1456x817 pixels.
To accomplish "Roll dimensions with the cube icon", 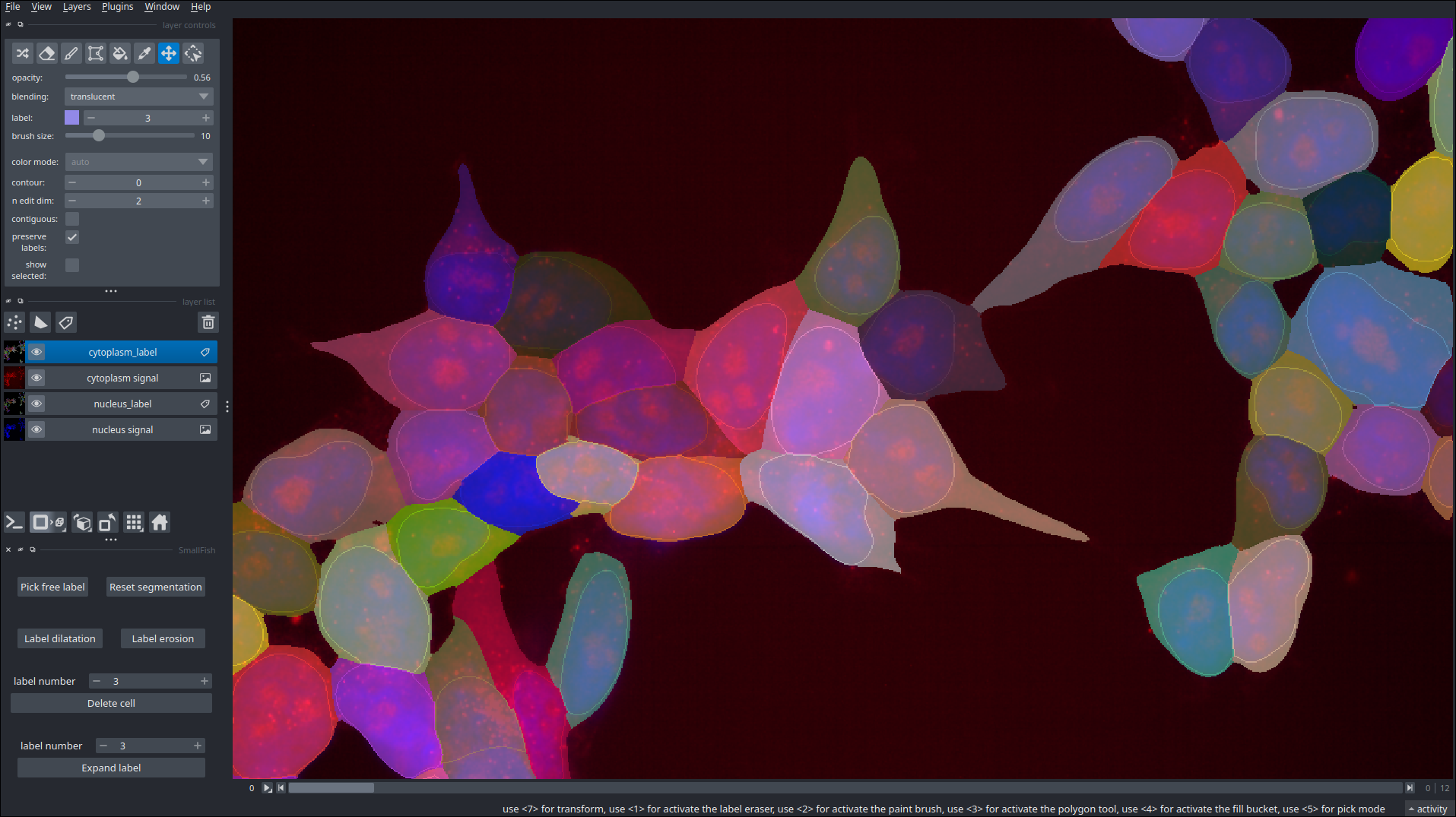I will click(x=82, y=522).
